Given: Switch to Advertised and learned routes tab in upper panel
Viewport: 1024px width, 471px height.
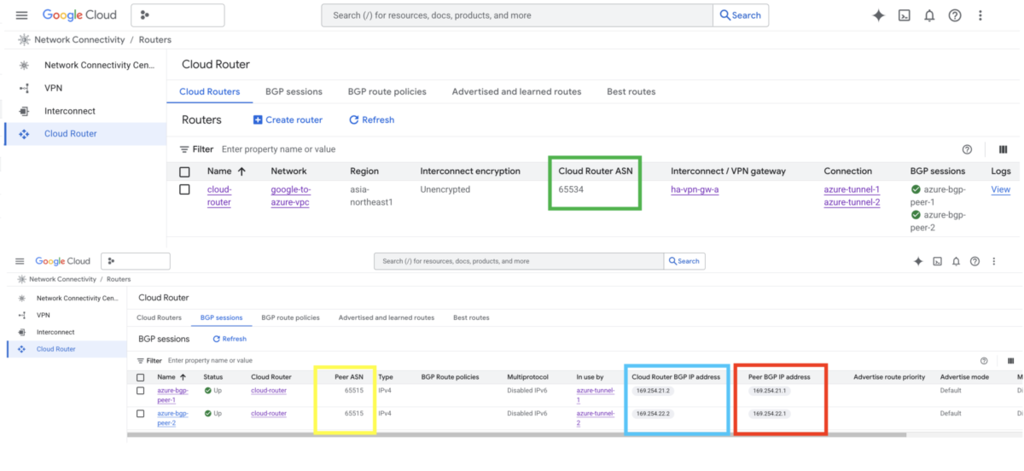Looking at the screenshot, I should point(517,91).
